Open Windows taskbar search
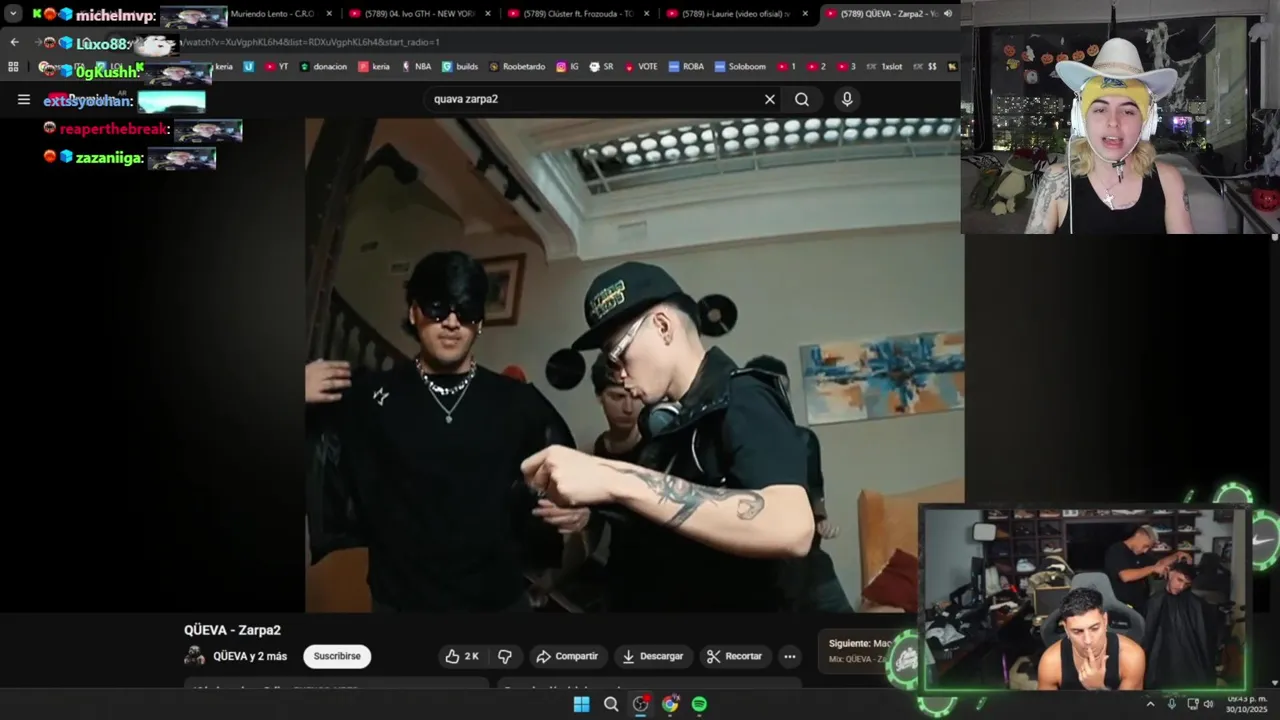 coord(611,704)
